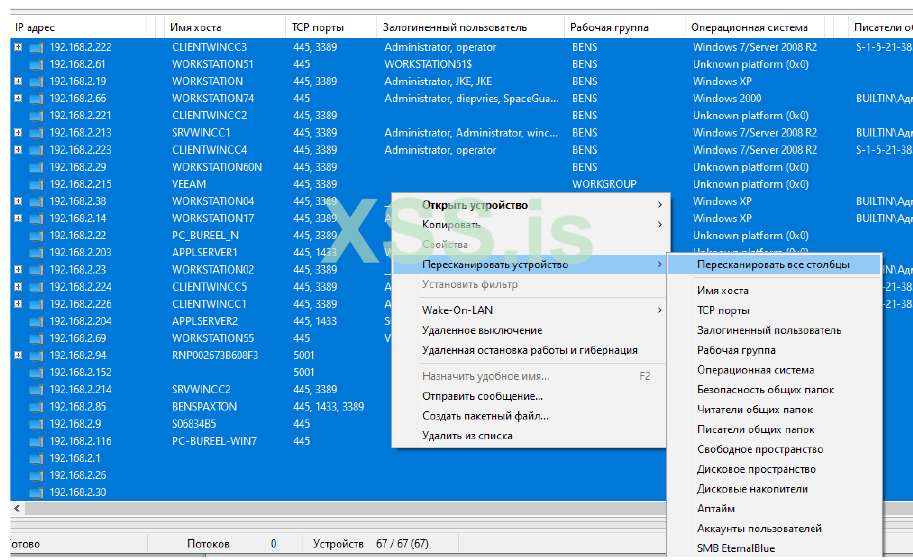
Task: Select device icon for 192.168.2.226
Action: click(x=36, y=304)
